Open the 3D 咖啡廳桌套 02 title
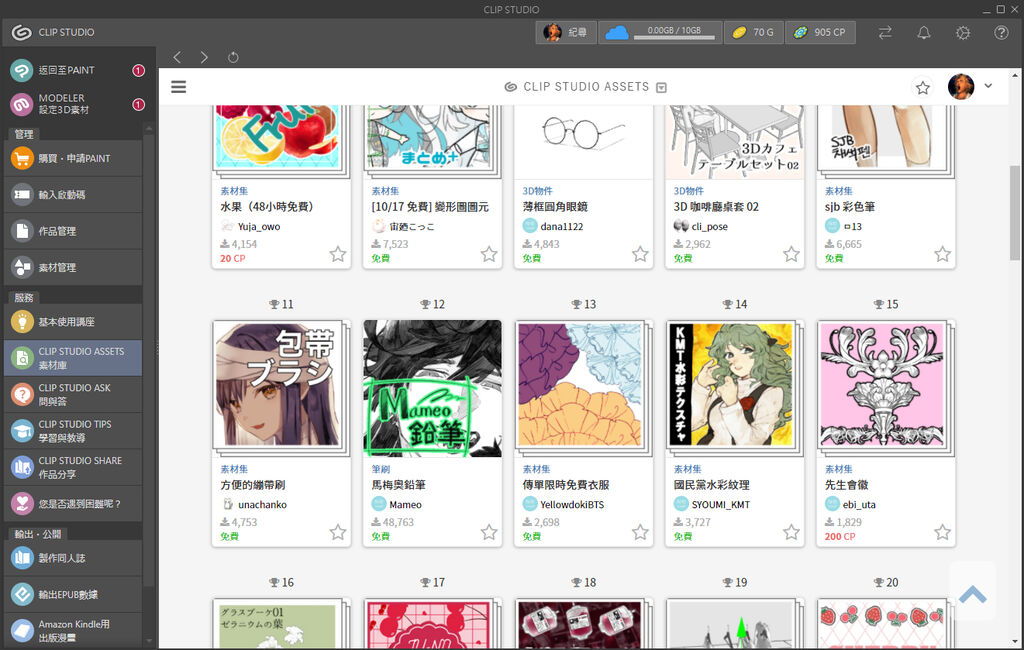 tap(716, 206)
